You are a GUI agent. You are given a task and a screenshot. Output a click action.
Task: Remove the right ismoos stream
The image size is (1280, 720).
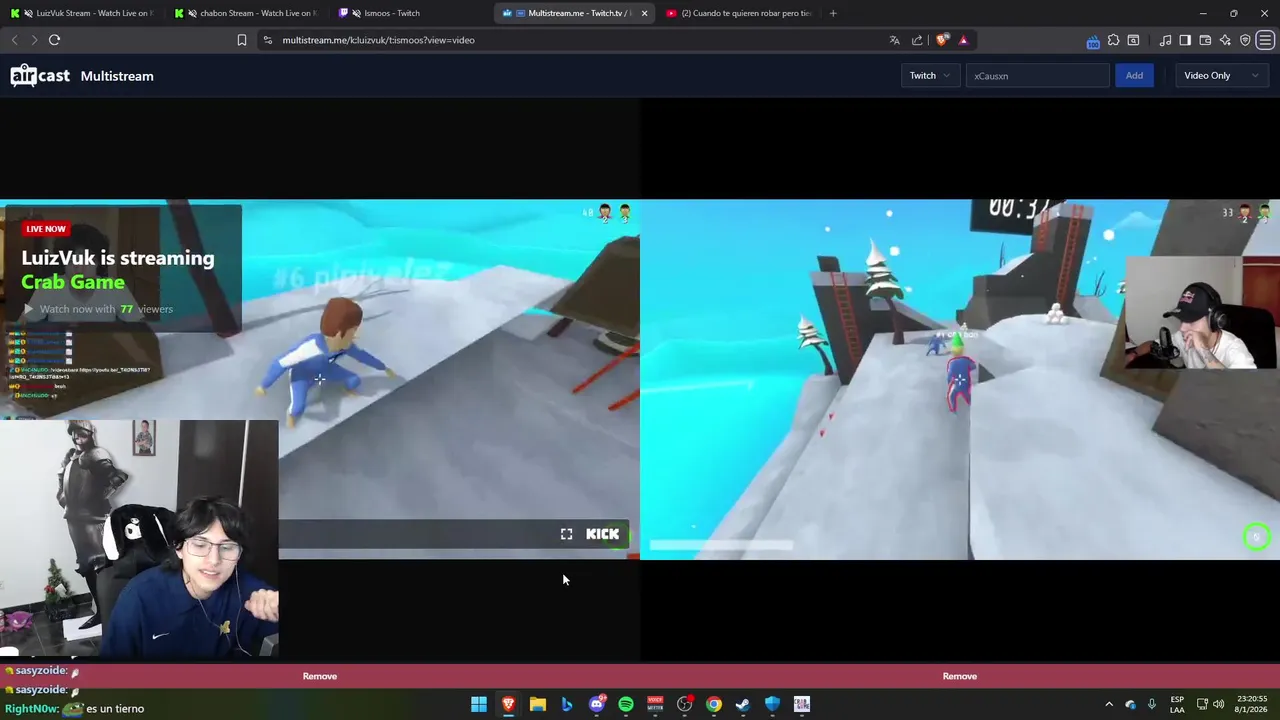click(x=960, y=676)
